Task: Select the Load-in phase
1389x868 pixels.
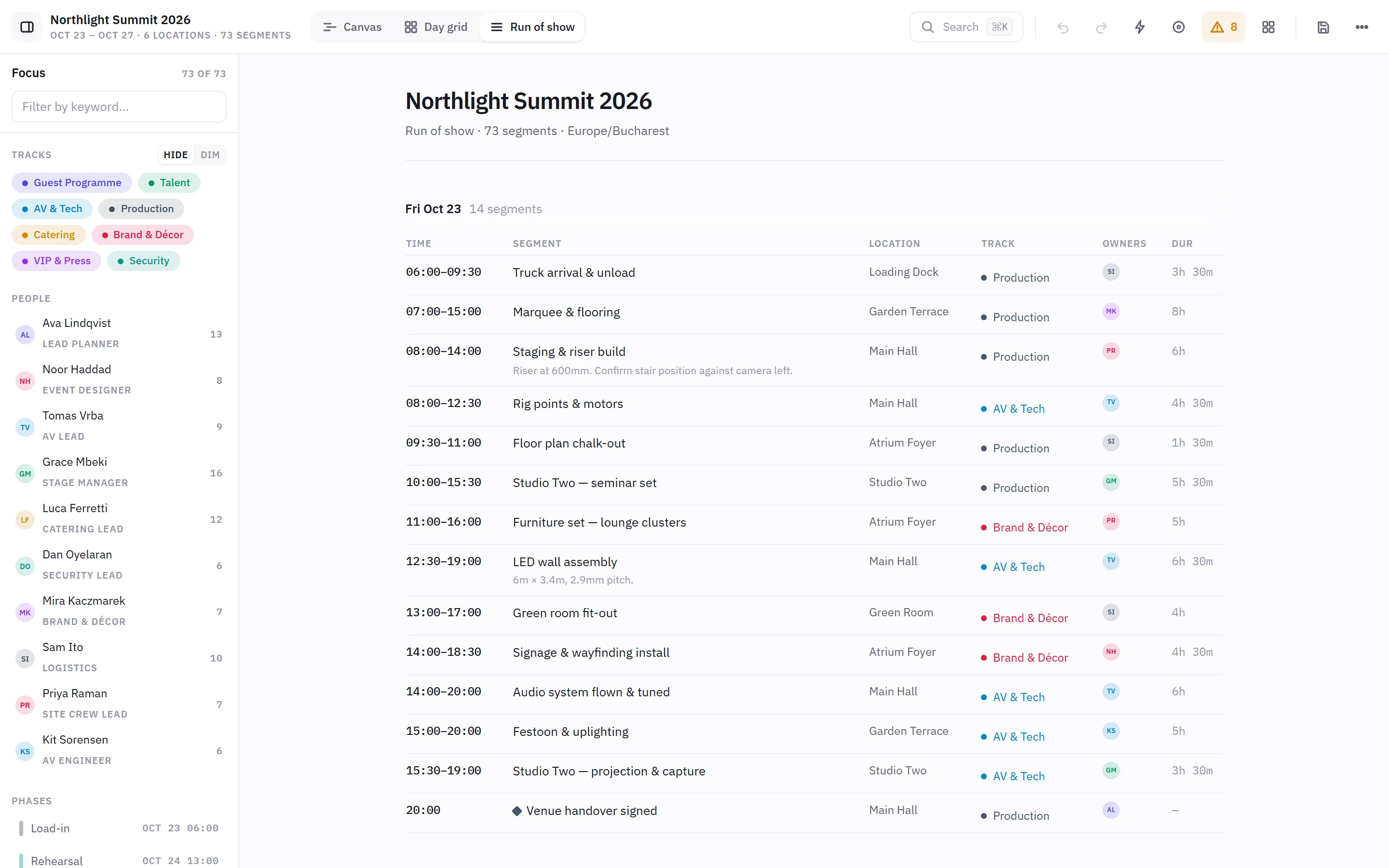Action: (x=119, y=828)
